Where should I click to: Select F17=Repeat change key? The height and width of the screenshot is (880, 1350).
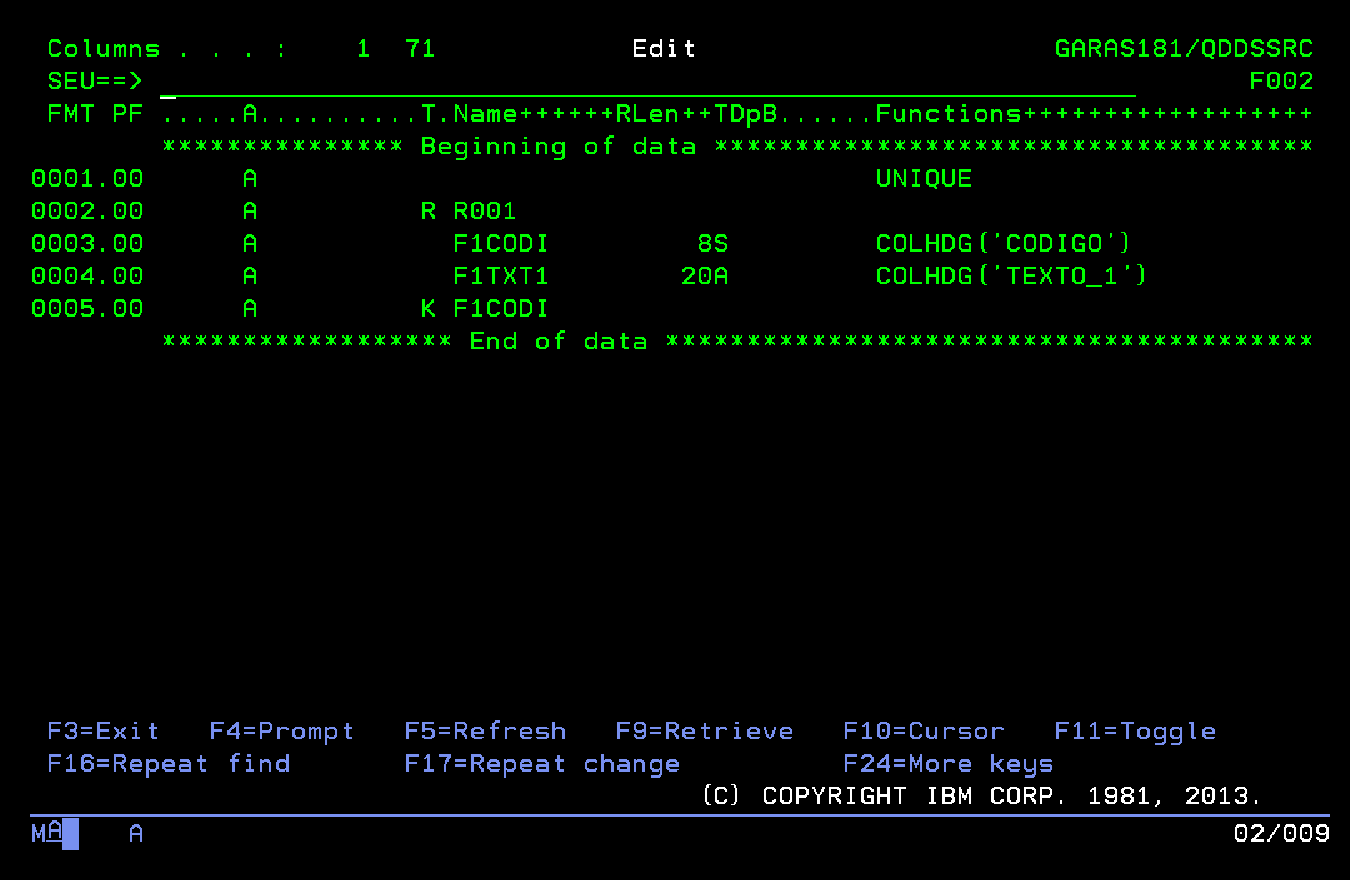(541, 765)
